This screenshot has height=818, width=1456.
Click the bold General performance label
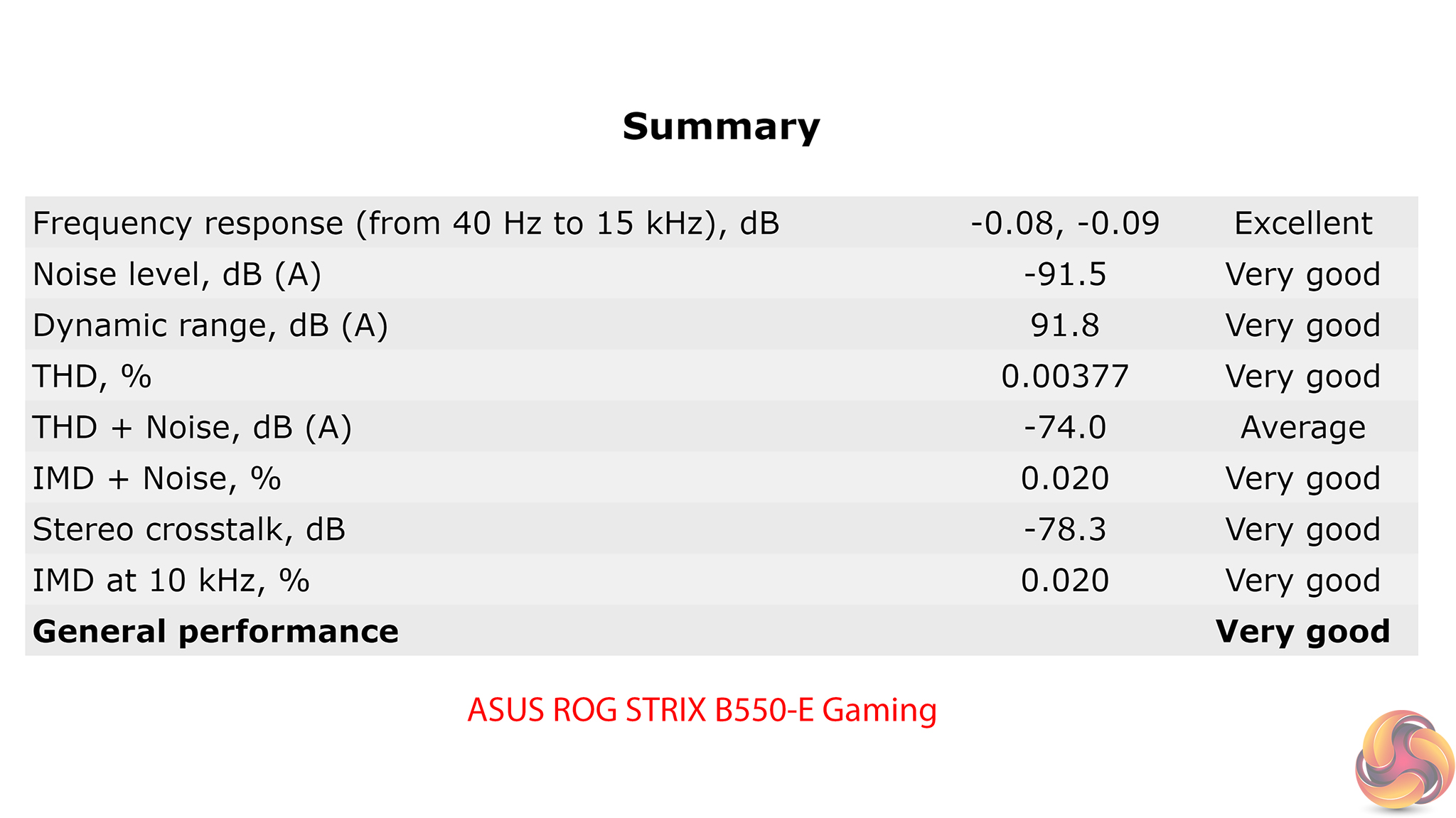(215, 631)
